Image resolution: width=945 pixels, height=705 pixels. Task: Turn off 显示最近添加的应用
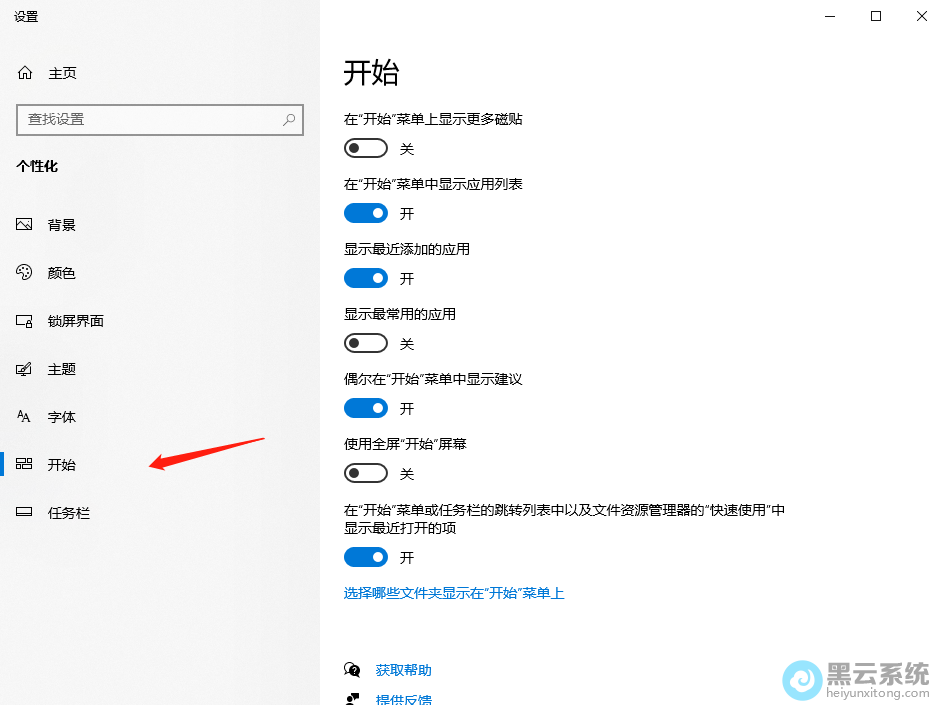[x=365, y=277]
